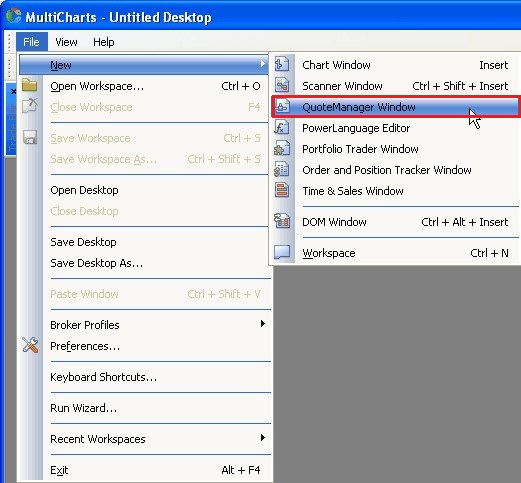521x483 pixels.
Task: Choose Run Wizard... menu entry
Action: pos(143,408)
